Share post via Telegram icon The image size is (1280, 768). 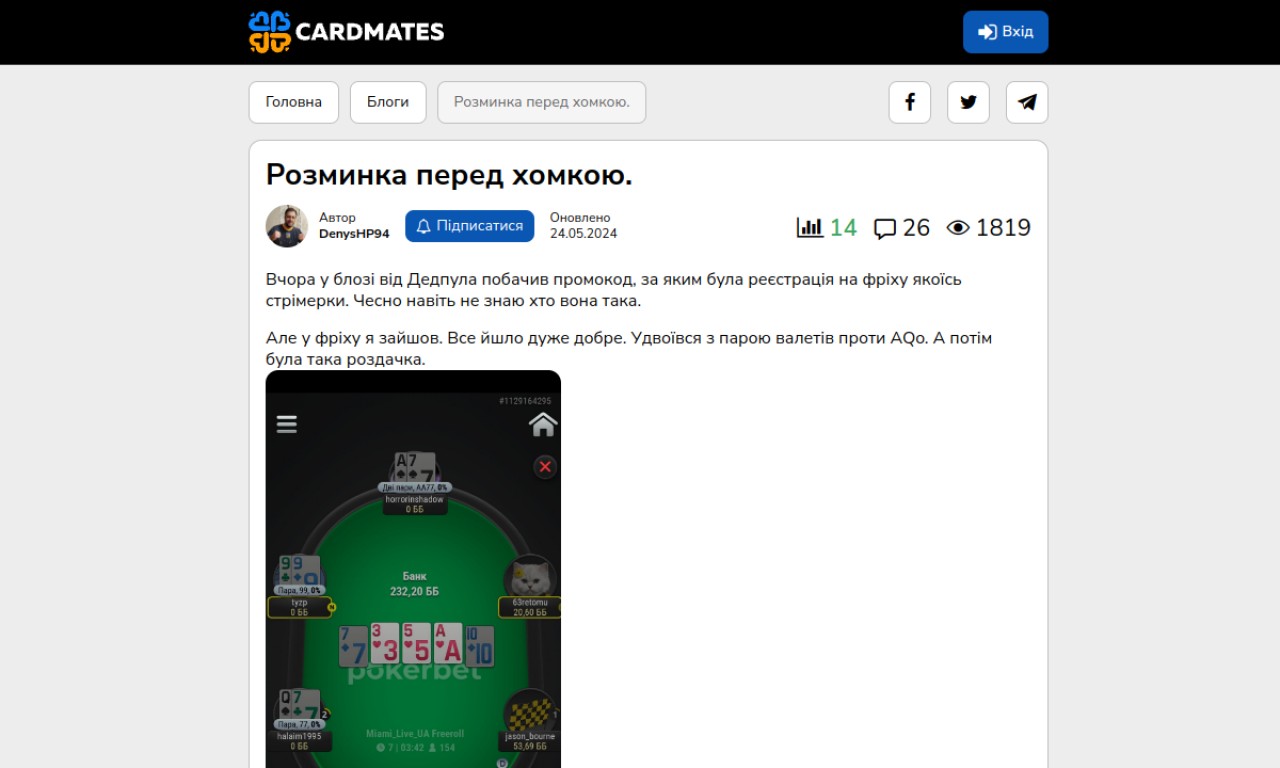[x=1027, y=102]
